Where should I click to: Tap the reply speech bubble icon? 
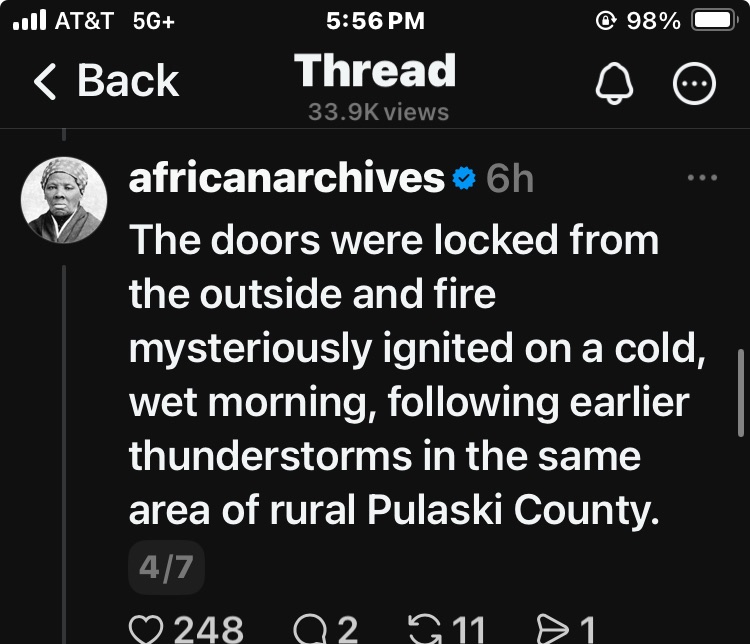click(310, 629)
